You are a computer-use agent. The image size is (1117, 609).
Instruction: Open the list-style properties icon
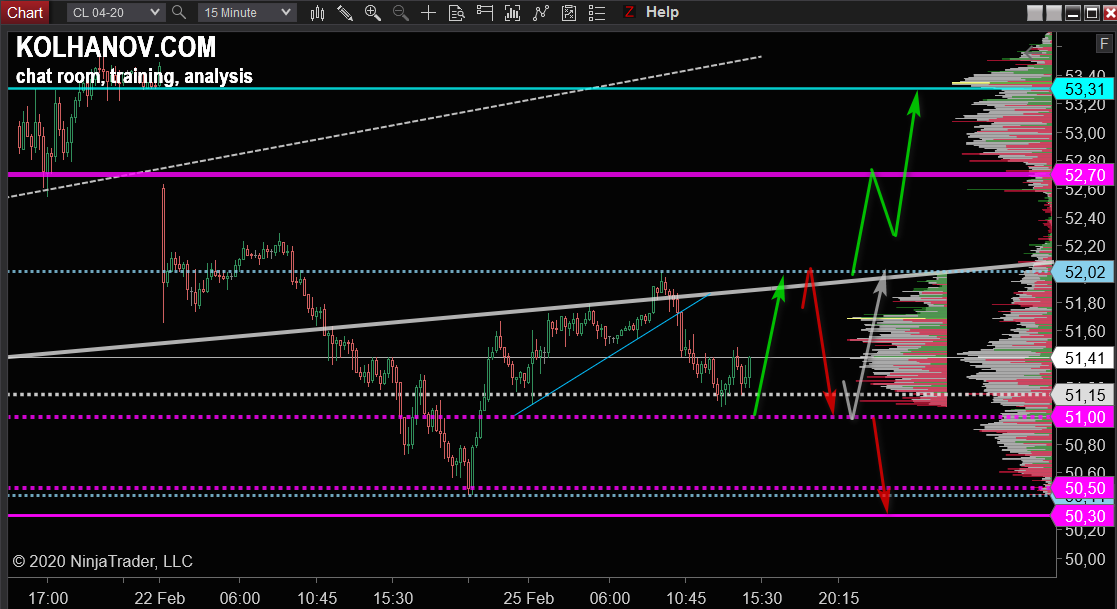pos(597,12)
